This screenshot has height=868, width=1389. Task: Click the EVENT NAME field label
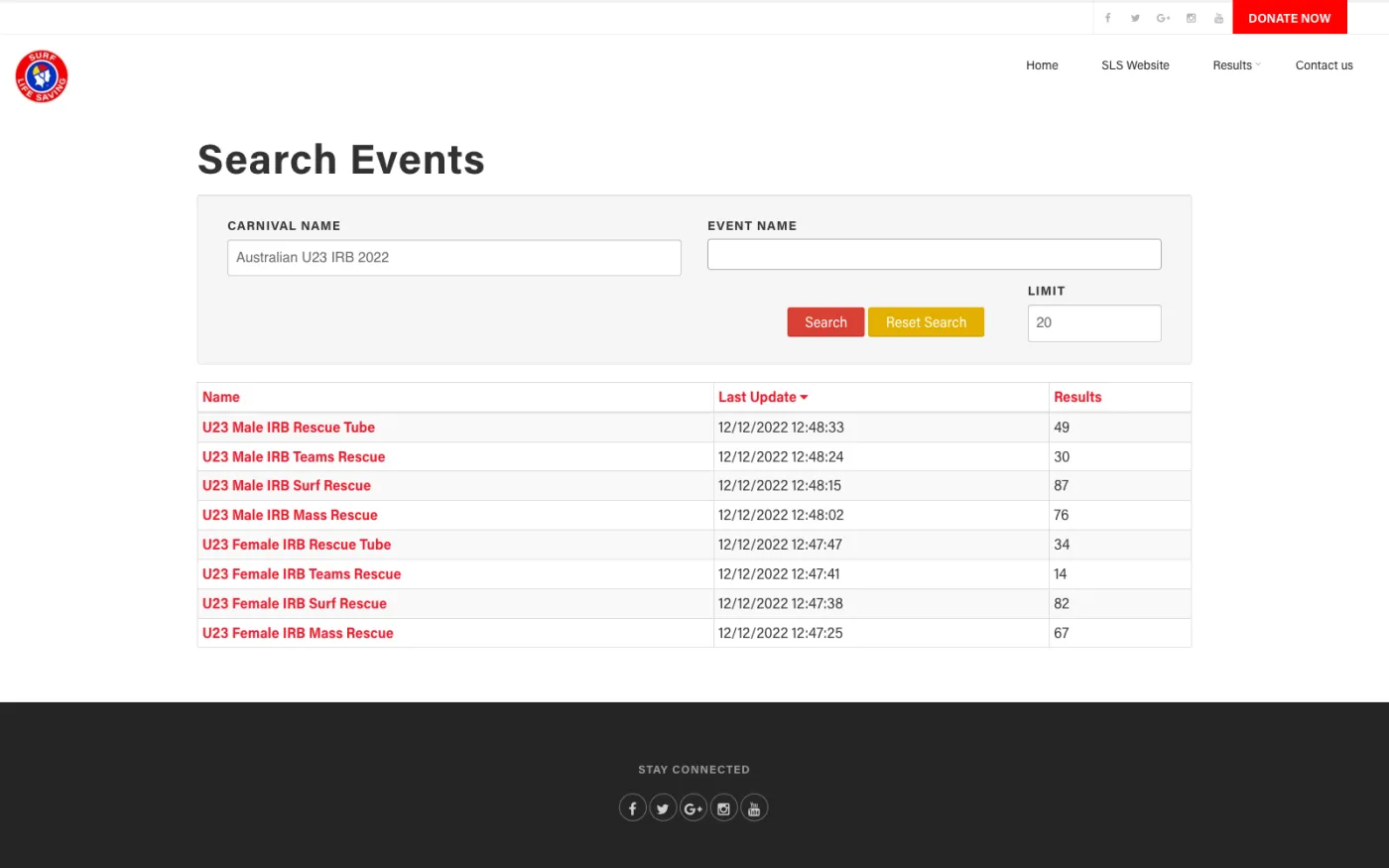(752, 226)
